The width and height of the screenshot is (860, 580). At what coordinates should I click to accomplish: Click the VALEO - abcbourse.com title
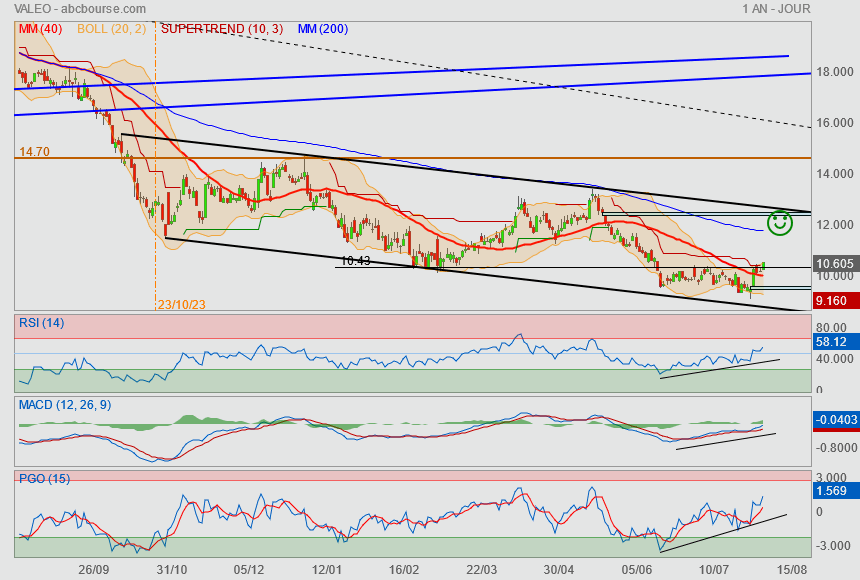click(x=80, y=9)
